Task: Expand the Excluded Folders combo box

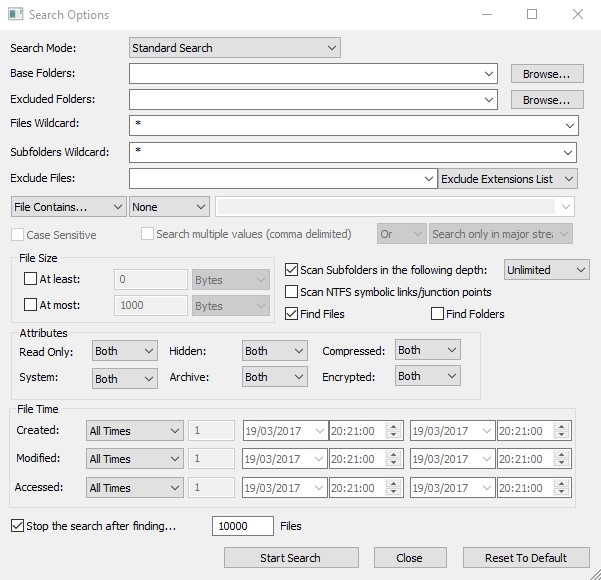Action: [489, 100]
